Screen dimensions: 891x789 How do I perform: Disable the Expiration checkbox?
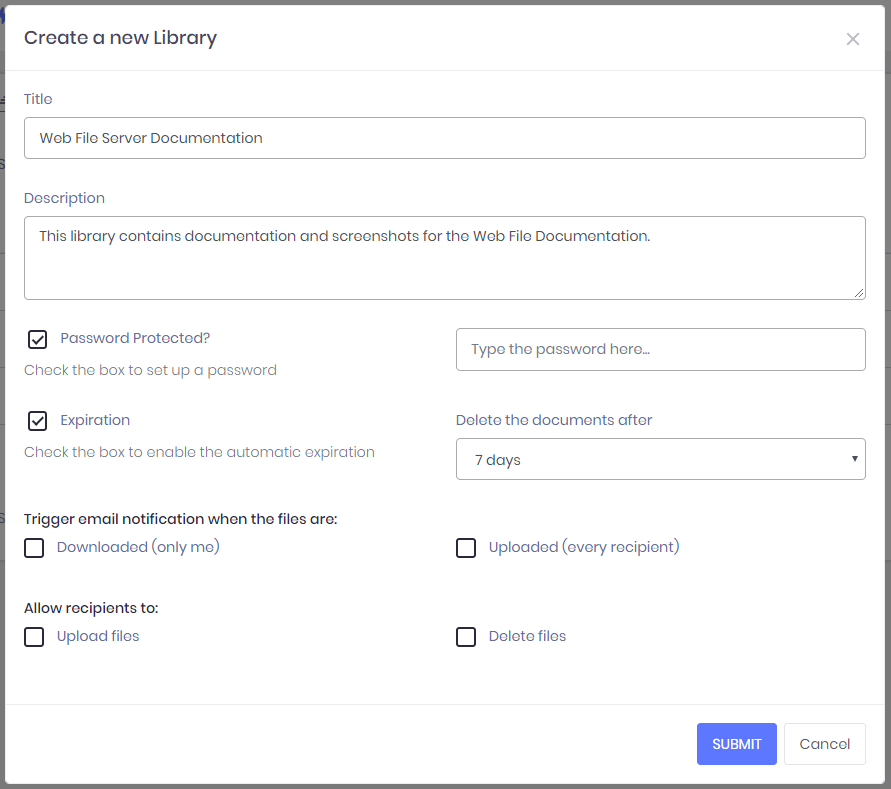[x=36, y=420]
